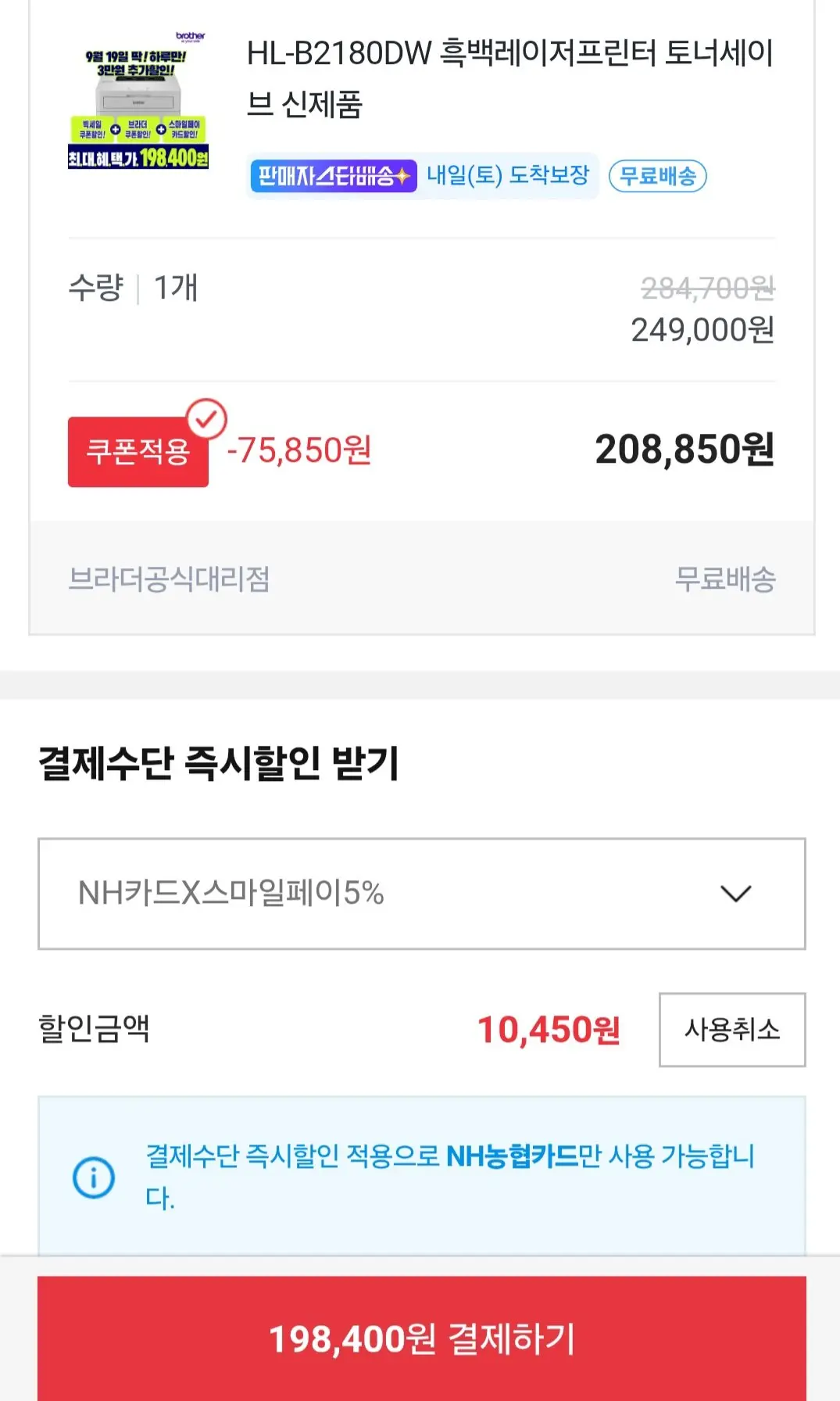Screen dimensions: 840x1401
Task: Tap 내일(토) 도착보장 arrival guarantee text
Action: pos(508,175)
